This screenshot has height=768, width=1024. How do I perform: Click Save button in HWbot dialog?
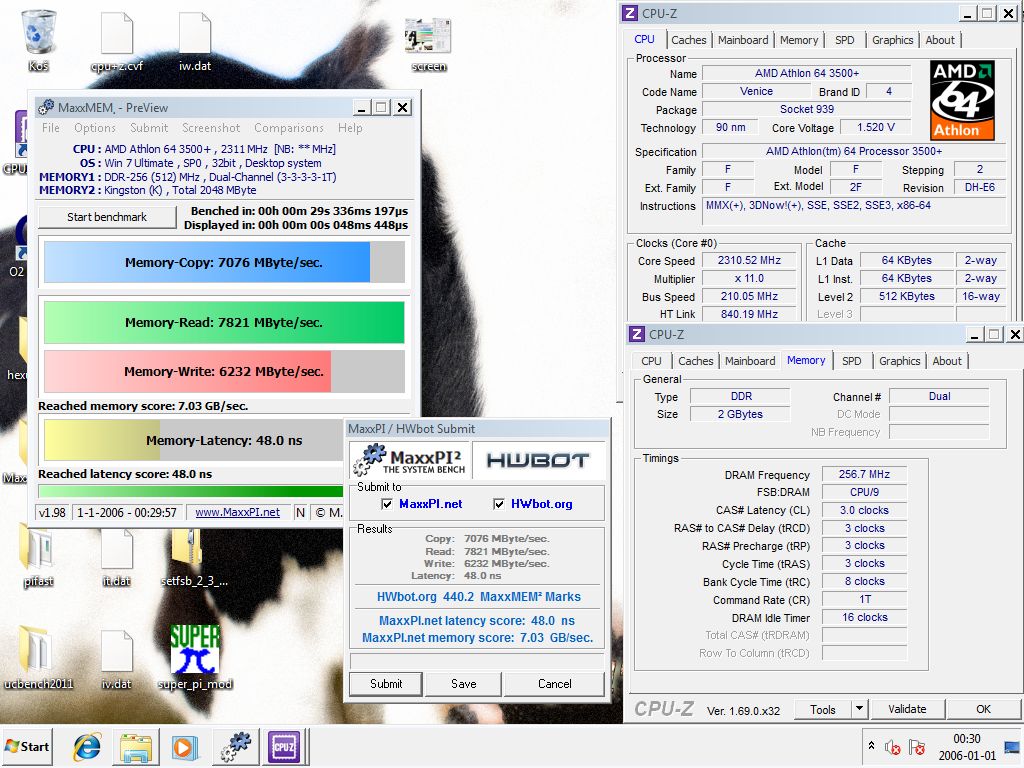pos(464,684)
